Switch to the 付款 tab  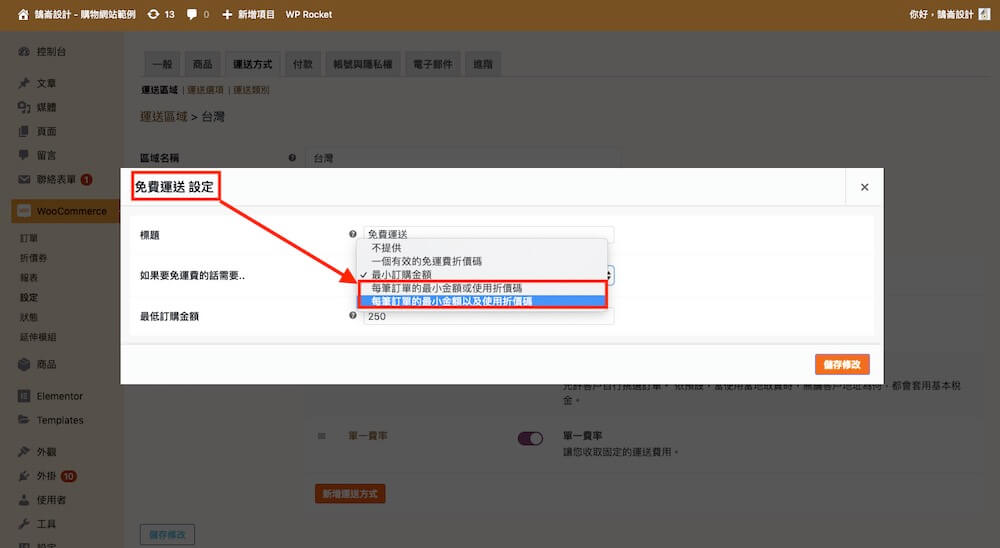303,64
